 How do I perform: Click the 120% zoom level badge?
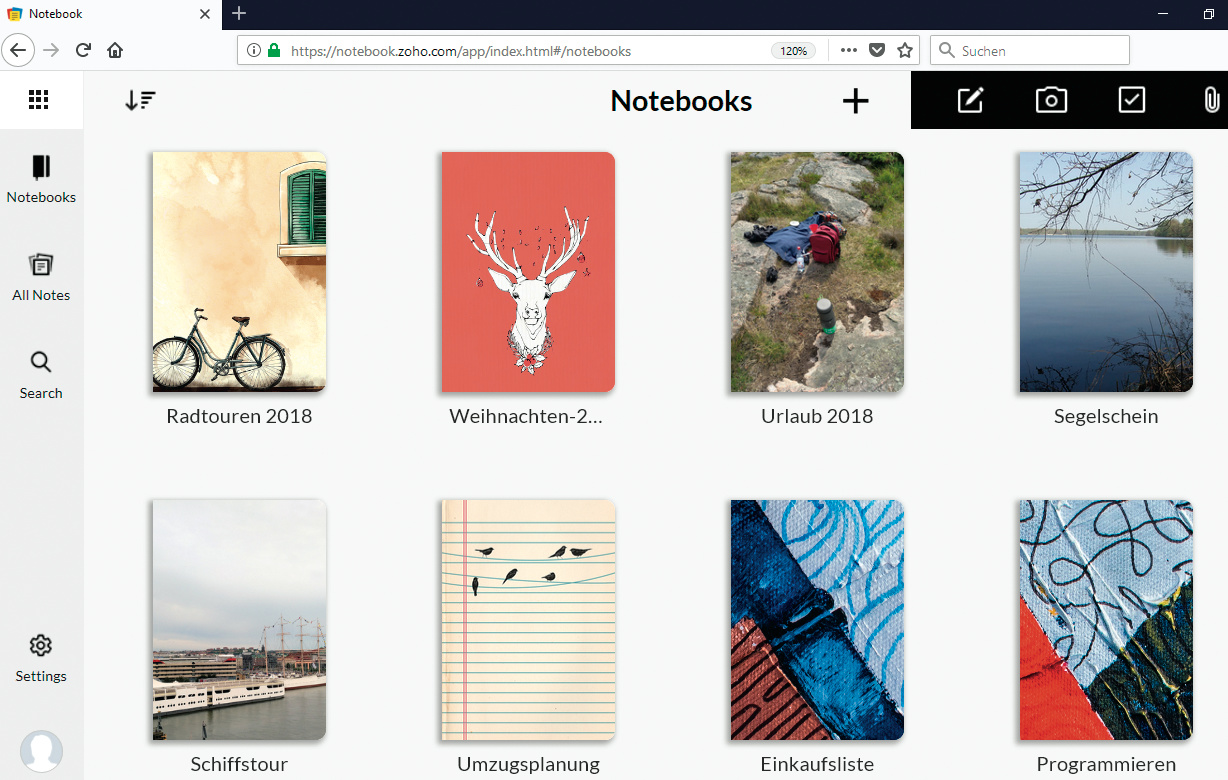(x=793, y=51)
